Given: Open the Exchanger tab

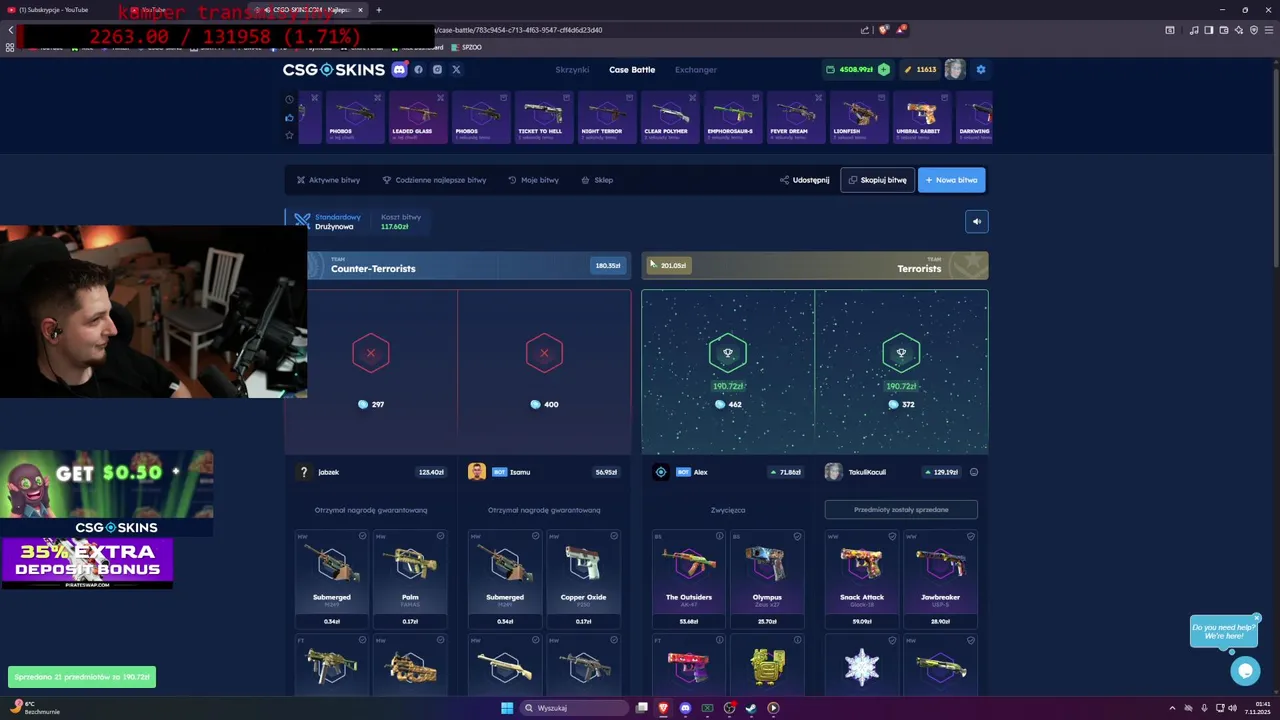Looking at the screenshot, I should tap(696, 70).
